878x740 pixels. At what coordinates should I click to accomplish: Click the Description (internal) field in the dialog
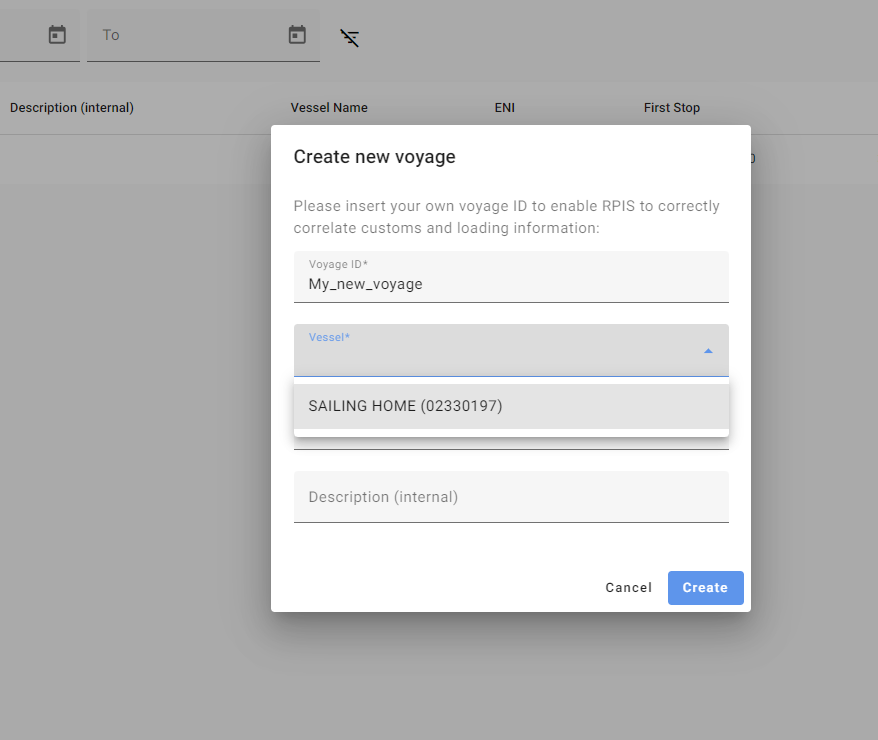pos(510,497)
